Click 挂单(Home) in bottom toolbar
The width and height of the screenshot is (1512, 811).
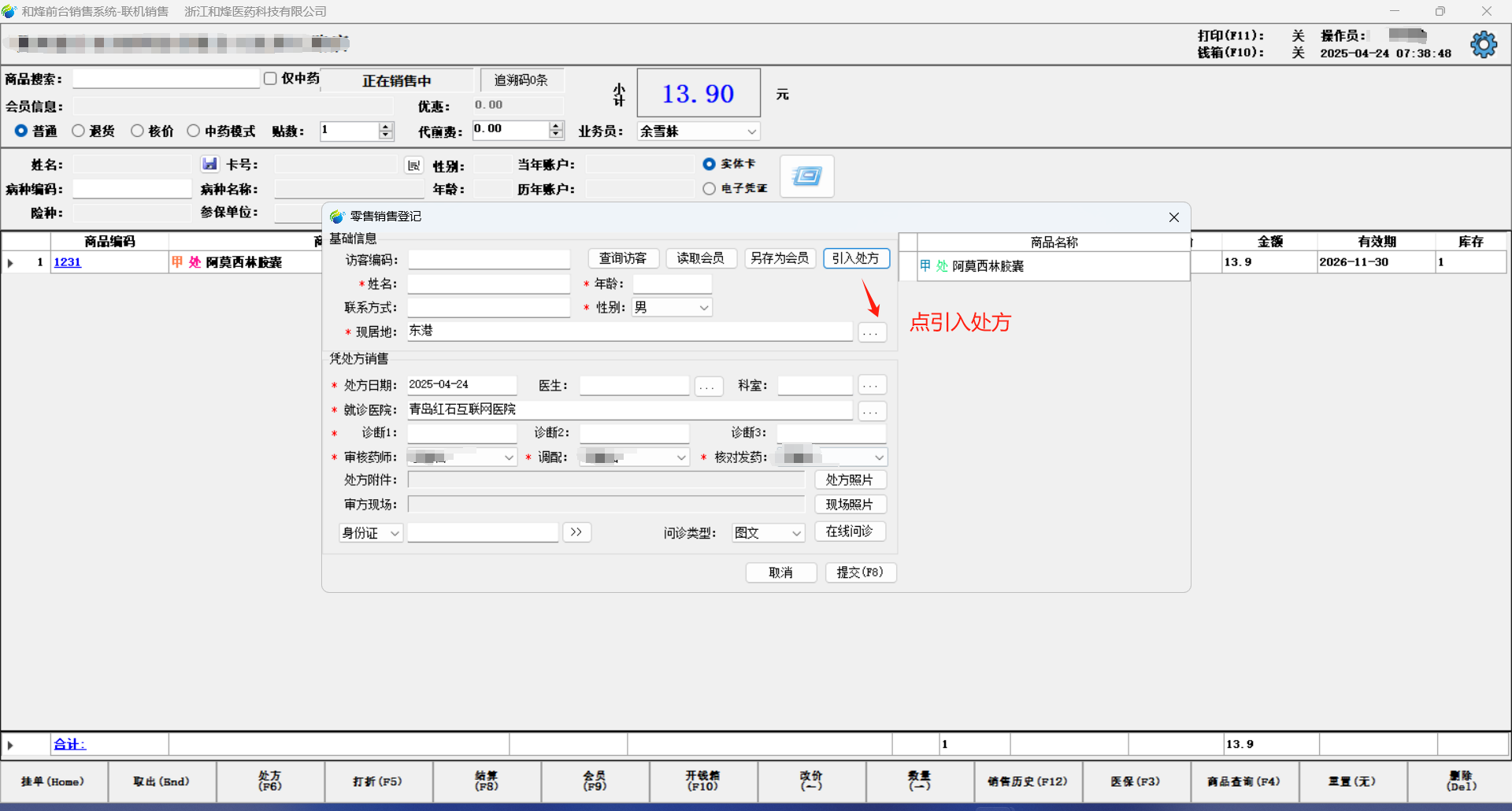53,782
